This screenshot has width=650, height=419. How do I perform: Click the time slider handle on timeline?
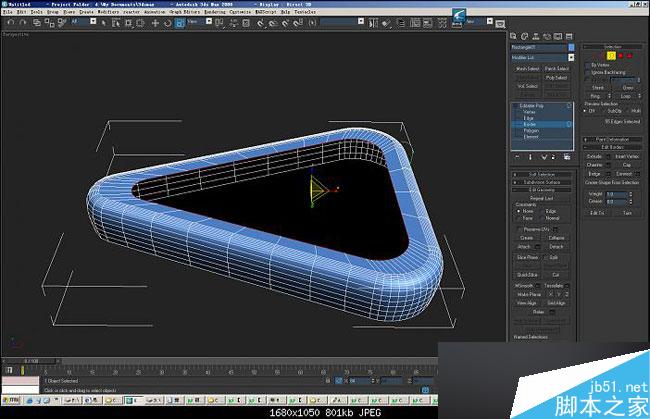point(29,361)
